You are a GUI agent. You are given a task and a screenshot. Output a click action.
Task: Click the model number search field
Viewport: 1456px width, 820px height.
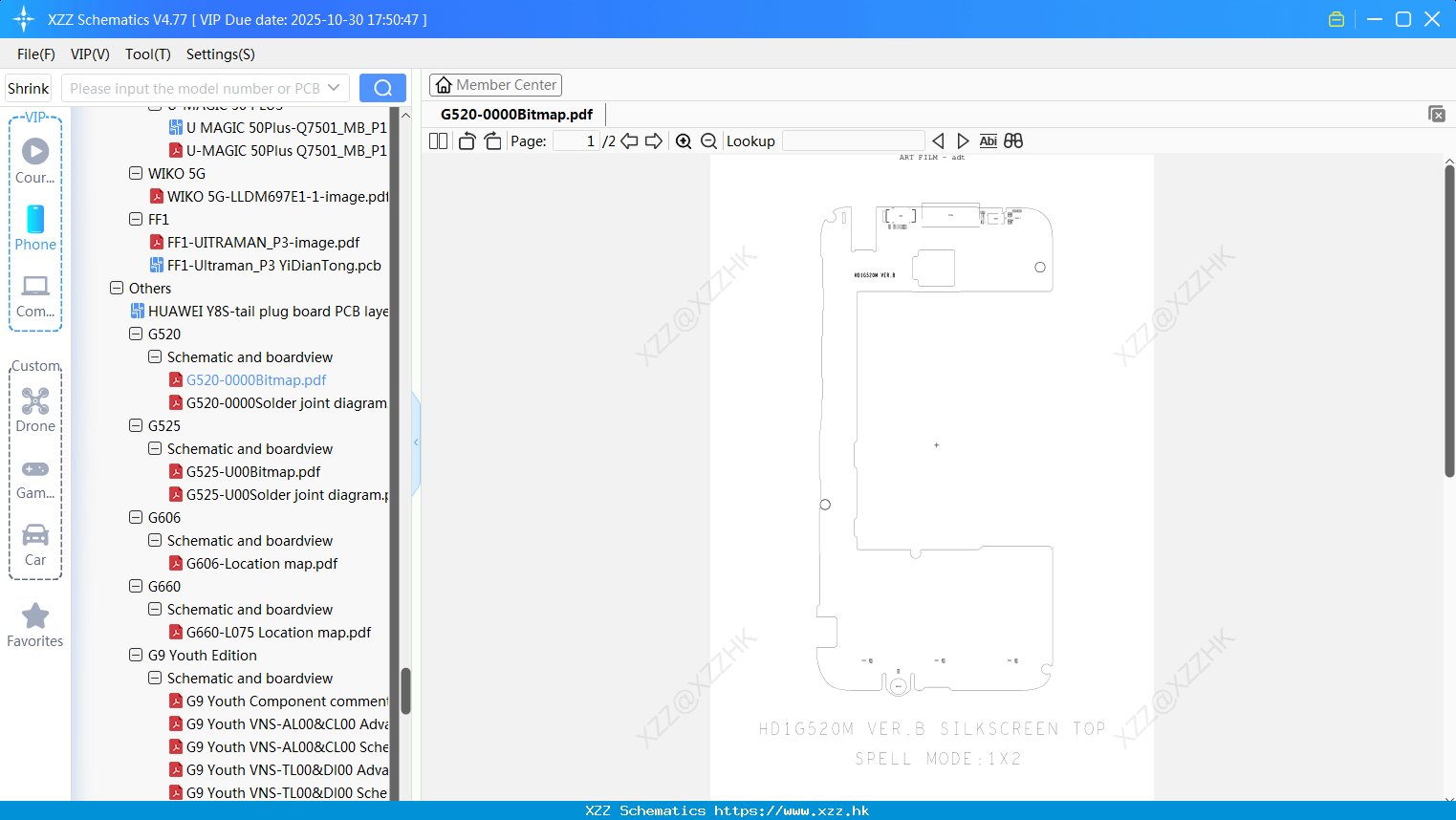[196, 88]
